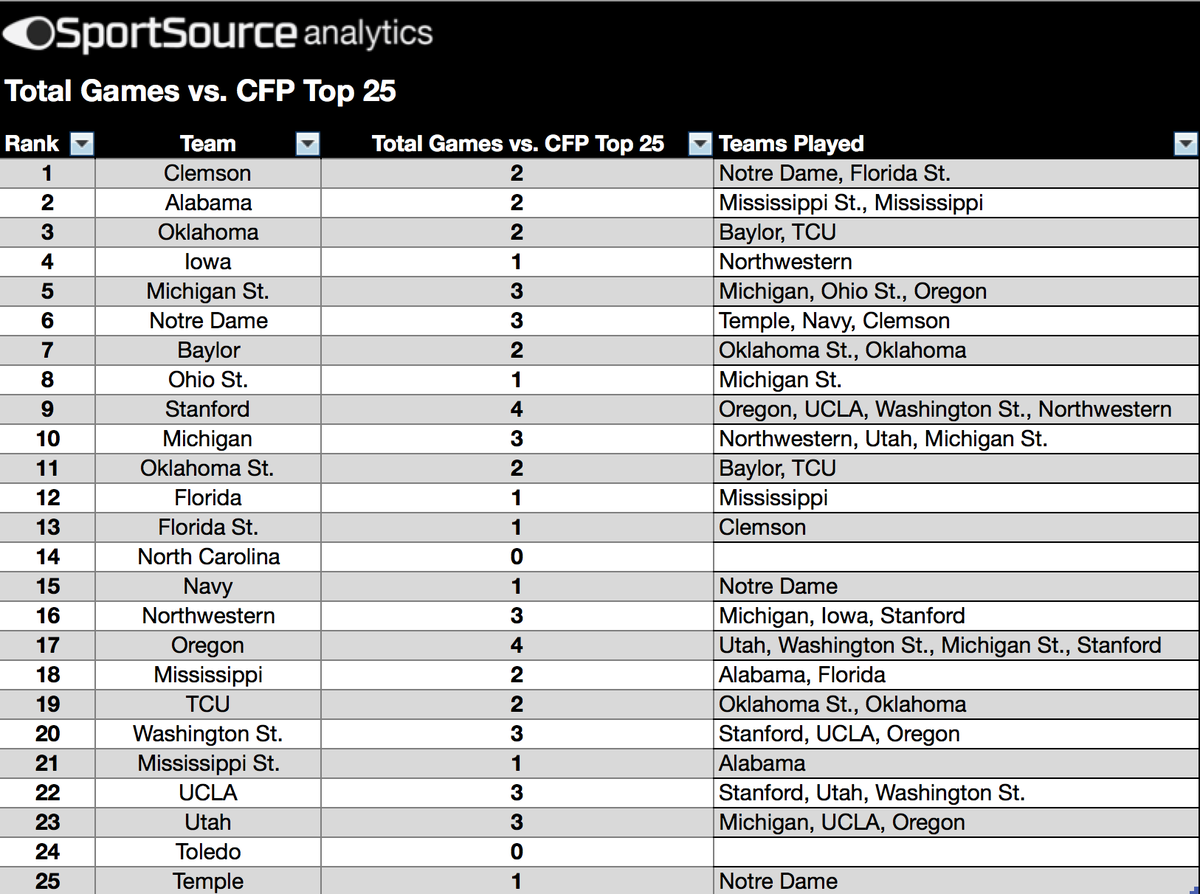Click the Clemson team cell
This screenshot has width=1200, height=894.
[208, 173]
